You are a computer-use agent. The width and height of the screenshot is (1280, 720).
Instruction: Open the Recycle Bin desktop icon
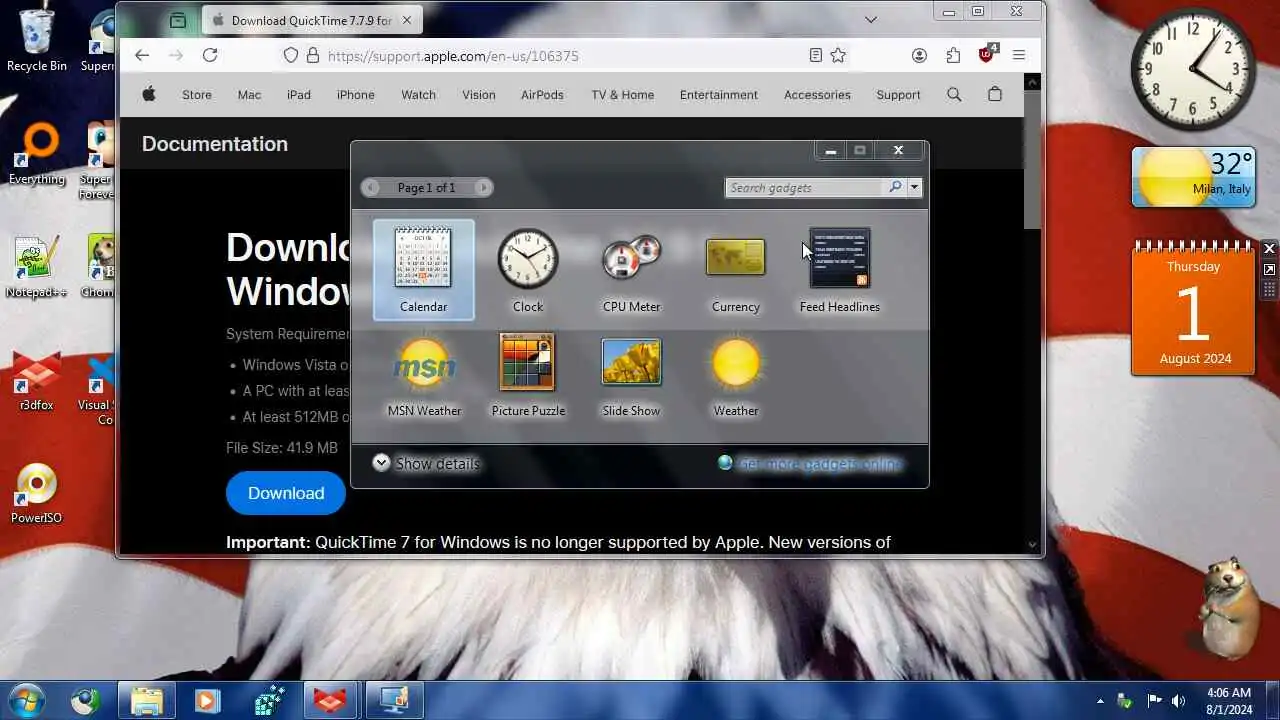point(36,40)
